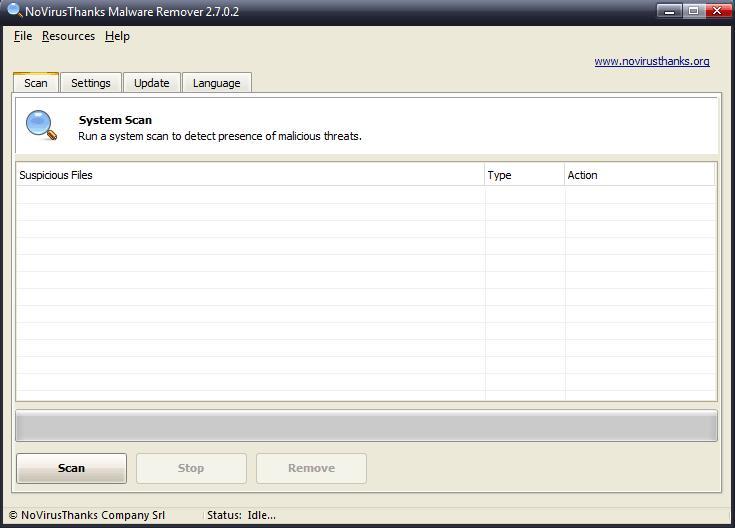Maximize the Malware Remover window
Image resolution: width=735 pixels, height=528 pixels.
click(693, 11)
